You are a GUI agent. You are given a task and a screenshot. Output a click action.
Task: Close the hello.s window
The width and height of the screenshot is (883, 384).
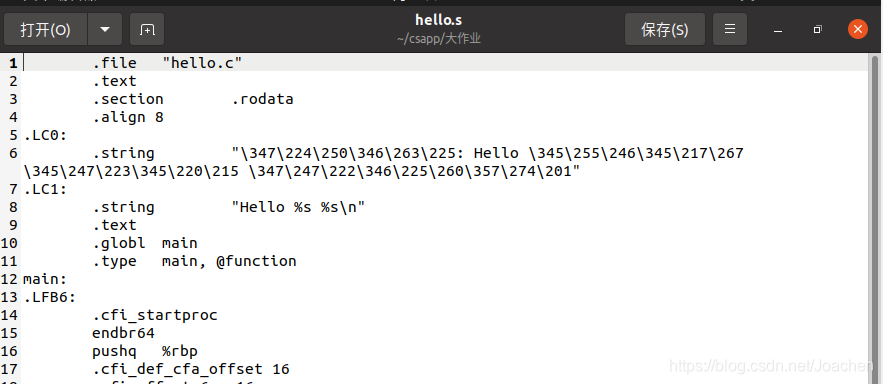coord(858,29)
